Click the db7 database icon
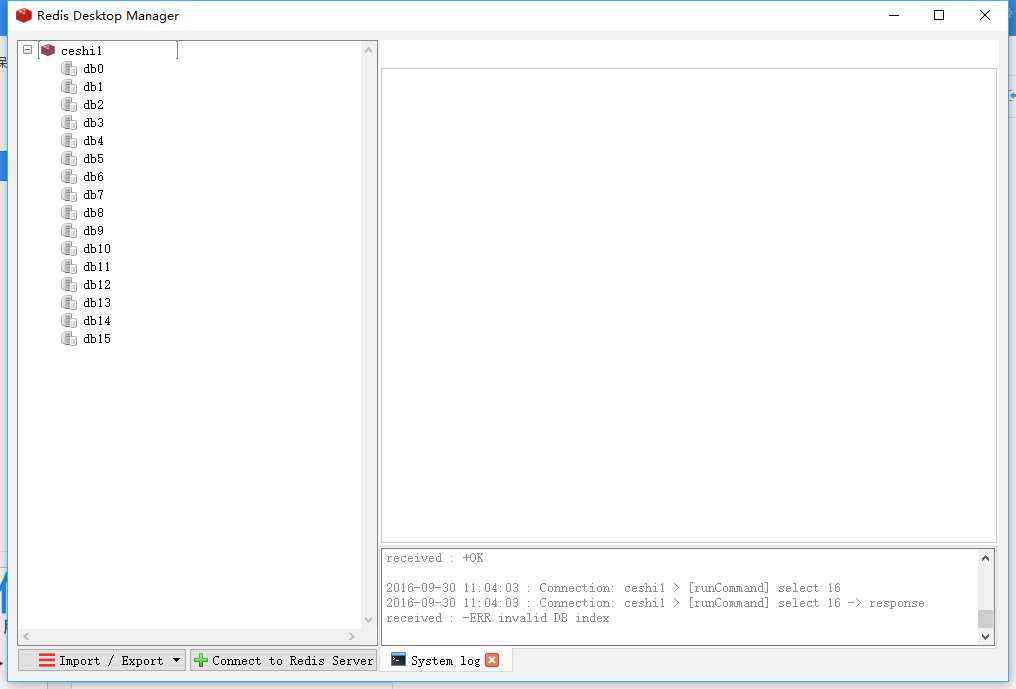 coord(69,194)
